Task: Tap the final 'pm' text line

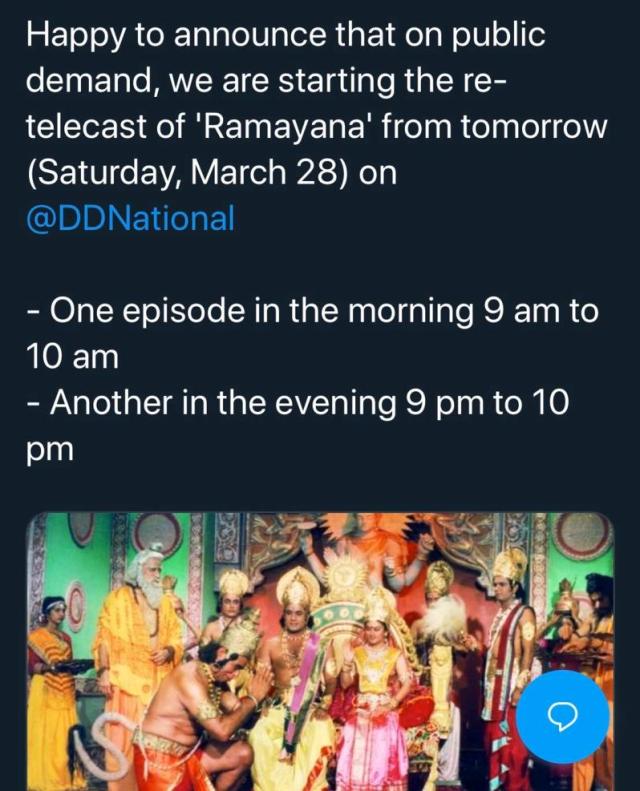Action: coord(49,449)
